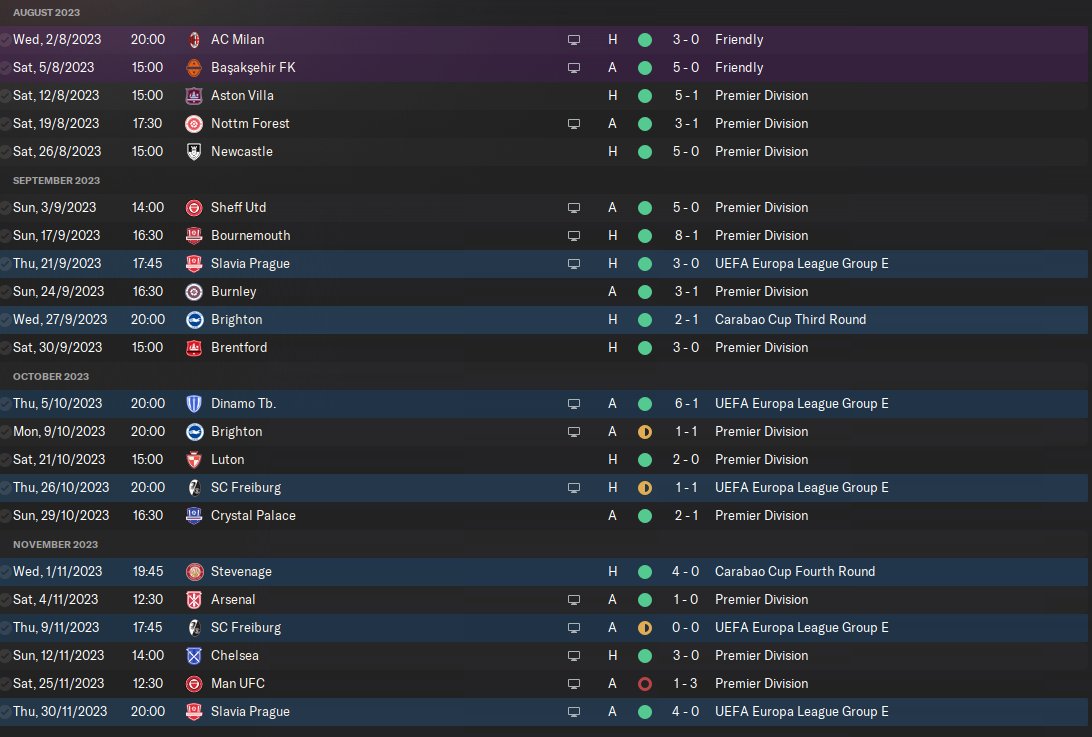Collapse the NOVEMBER 2023 section header
1092x737 pixels.
[55, 544]
